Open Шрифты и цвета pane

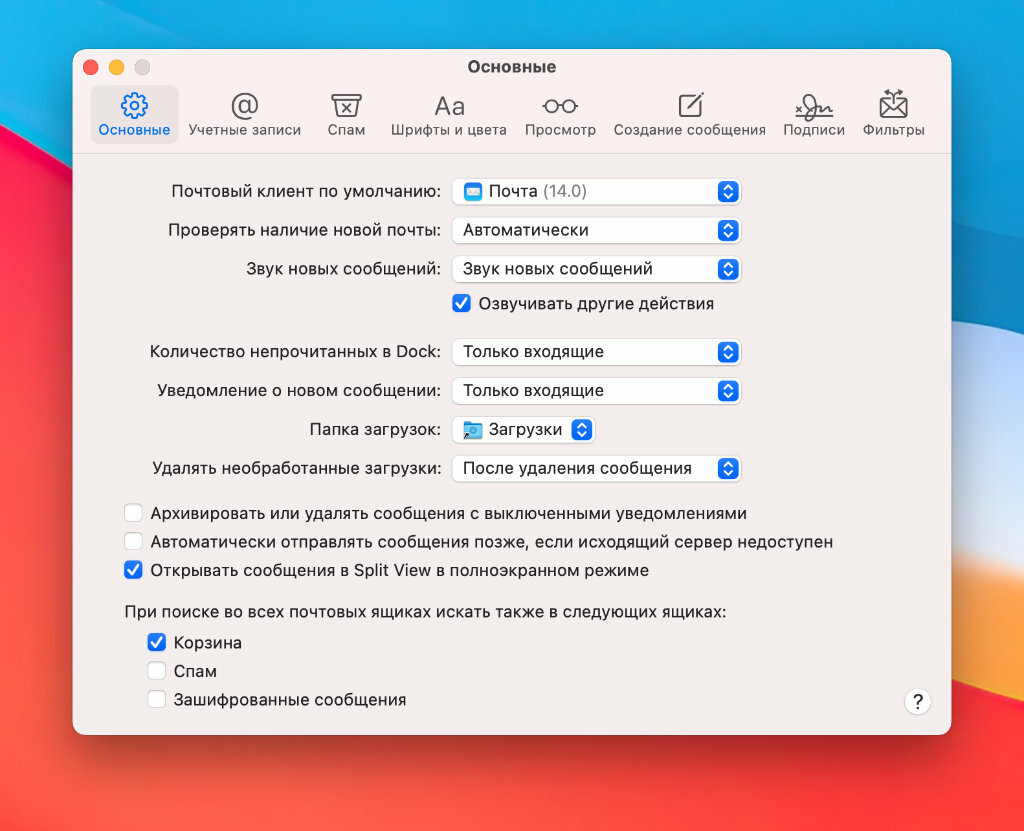click(x=449, y=114)
